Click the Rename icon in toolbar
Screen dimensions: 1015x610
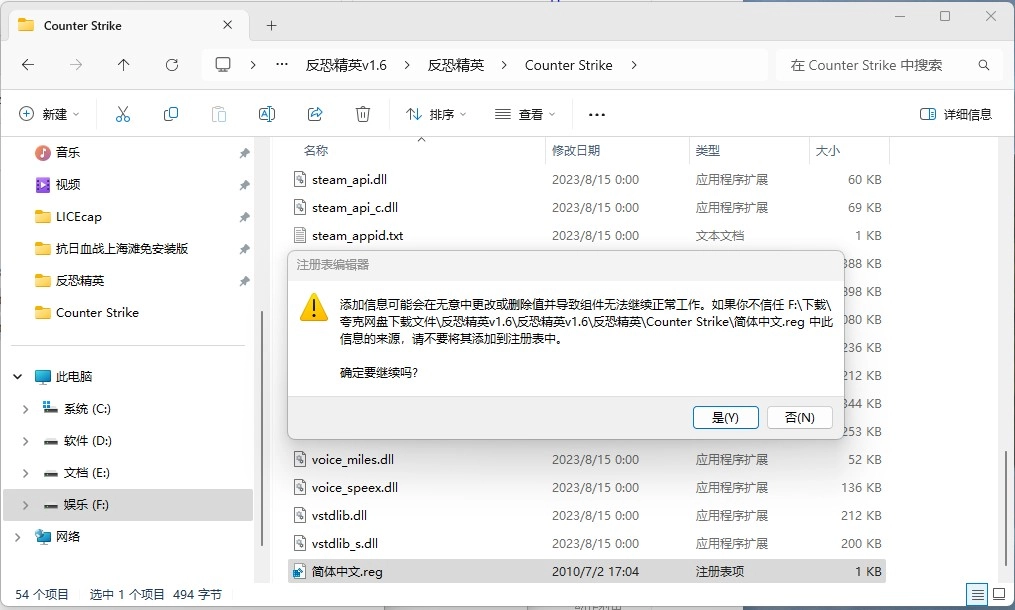(x=267, y=114)
